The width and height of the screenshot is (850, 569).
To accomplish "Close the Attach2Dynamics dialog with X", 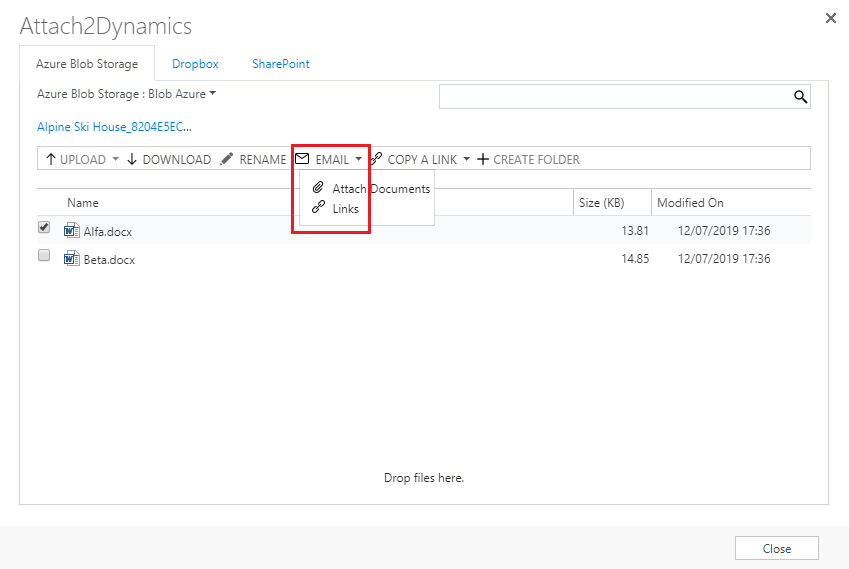I will pos(830,18).
